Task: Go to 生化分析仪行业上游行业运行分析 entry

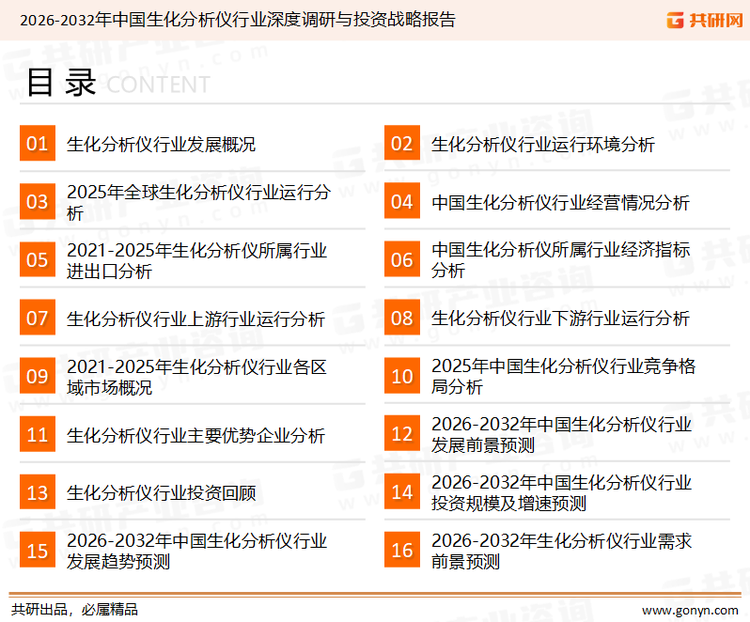Action: 196,319
